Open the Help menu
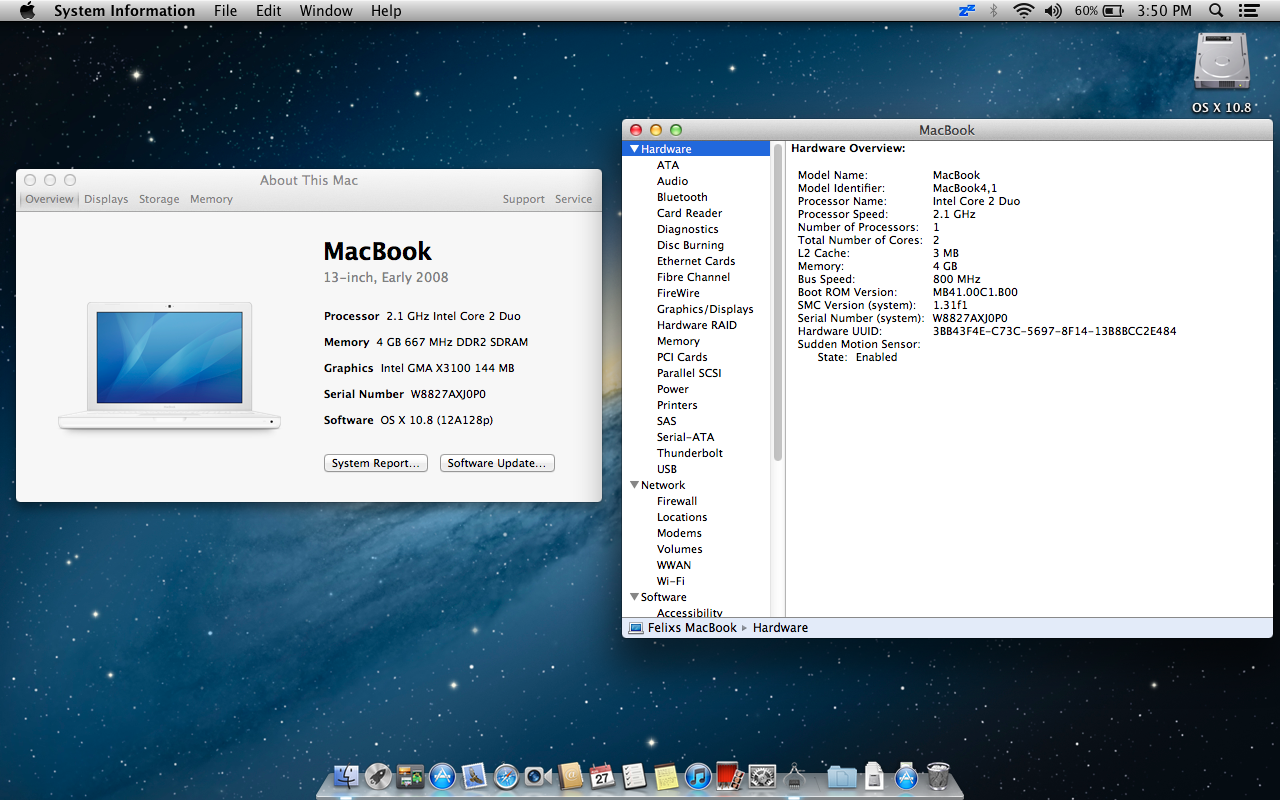 point(386,11)
